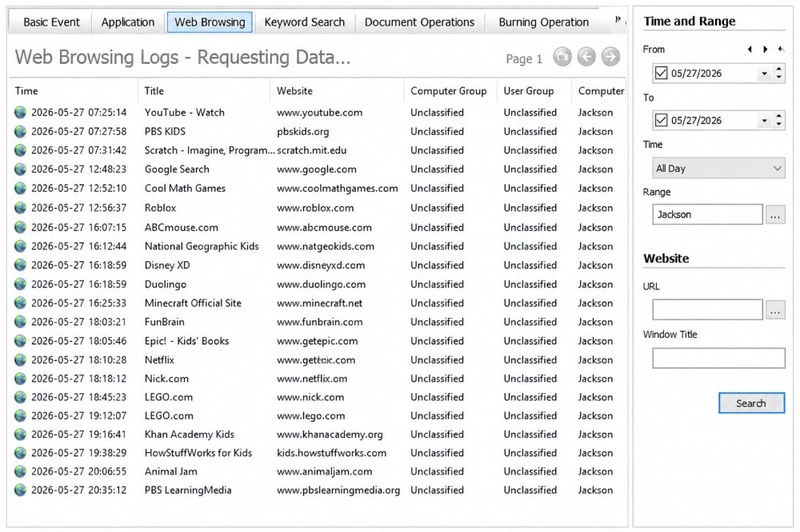Sort by the User Group column header
800x532 pixels.
tap(534, 91)
